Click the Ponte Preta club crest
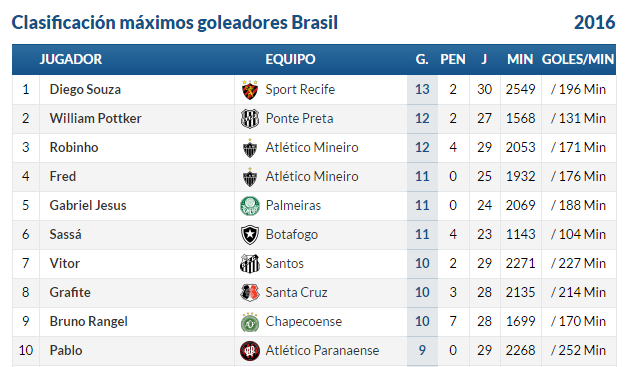The height and width of the screenshot is (367, 629). pos(250,119)
